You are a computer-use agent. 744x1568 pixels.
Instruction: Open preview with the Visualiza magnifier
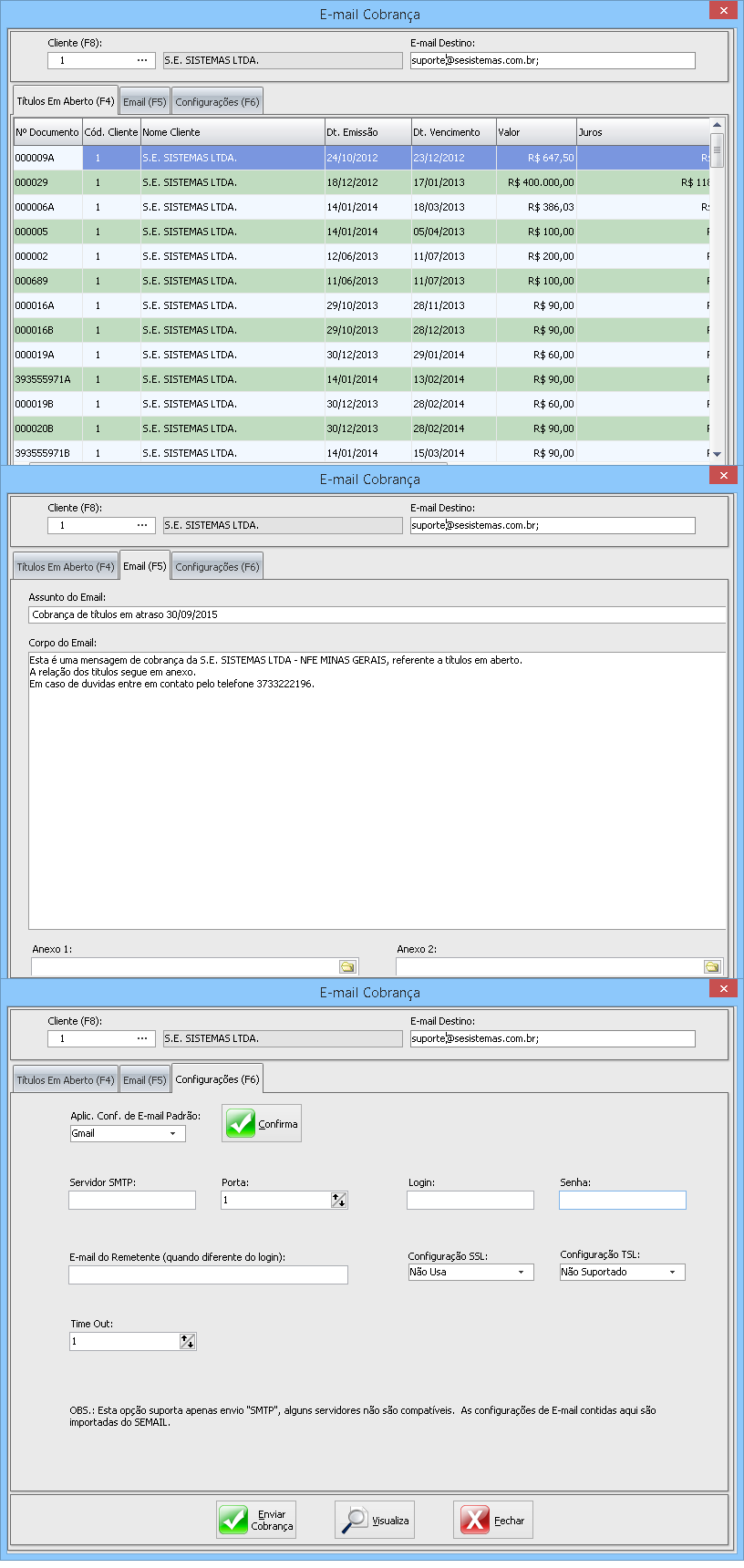375,1520
